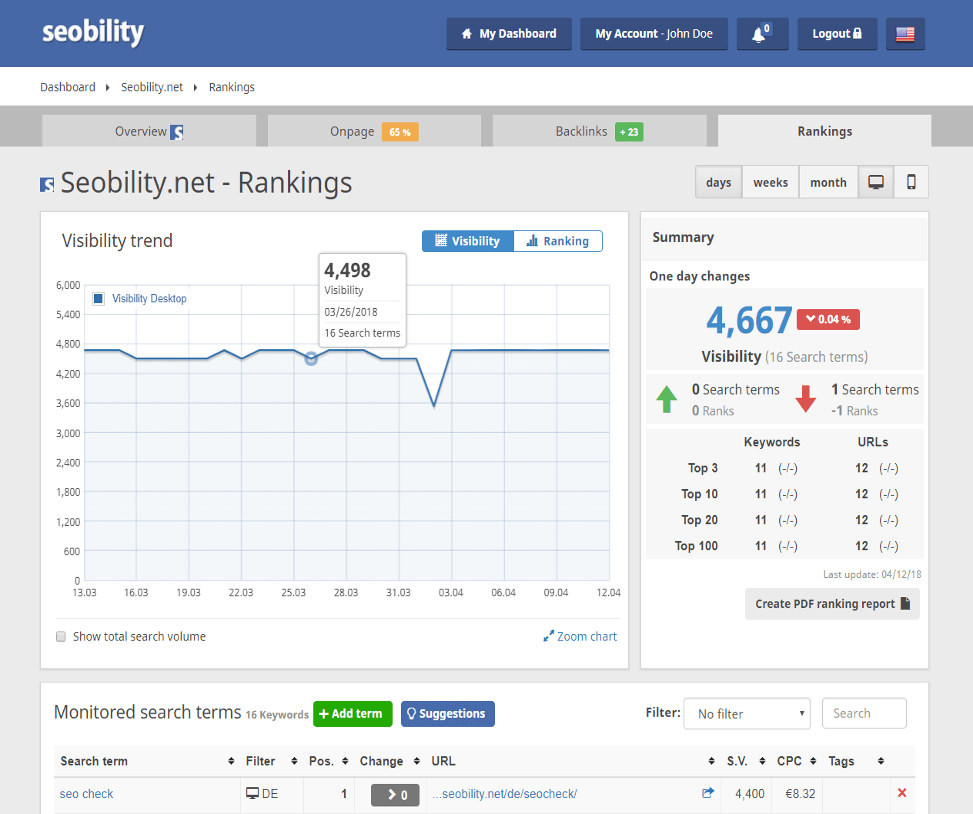Screen dimensions: 973x814
Task: Click Add term button
Action: point(352,713)
